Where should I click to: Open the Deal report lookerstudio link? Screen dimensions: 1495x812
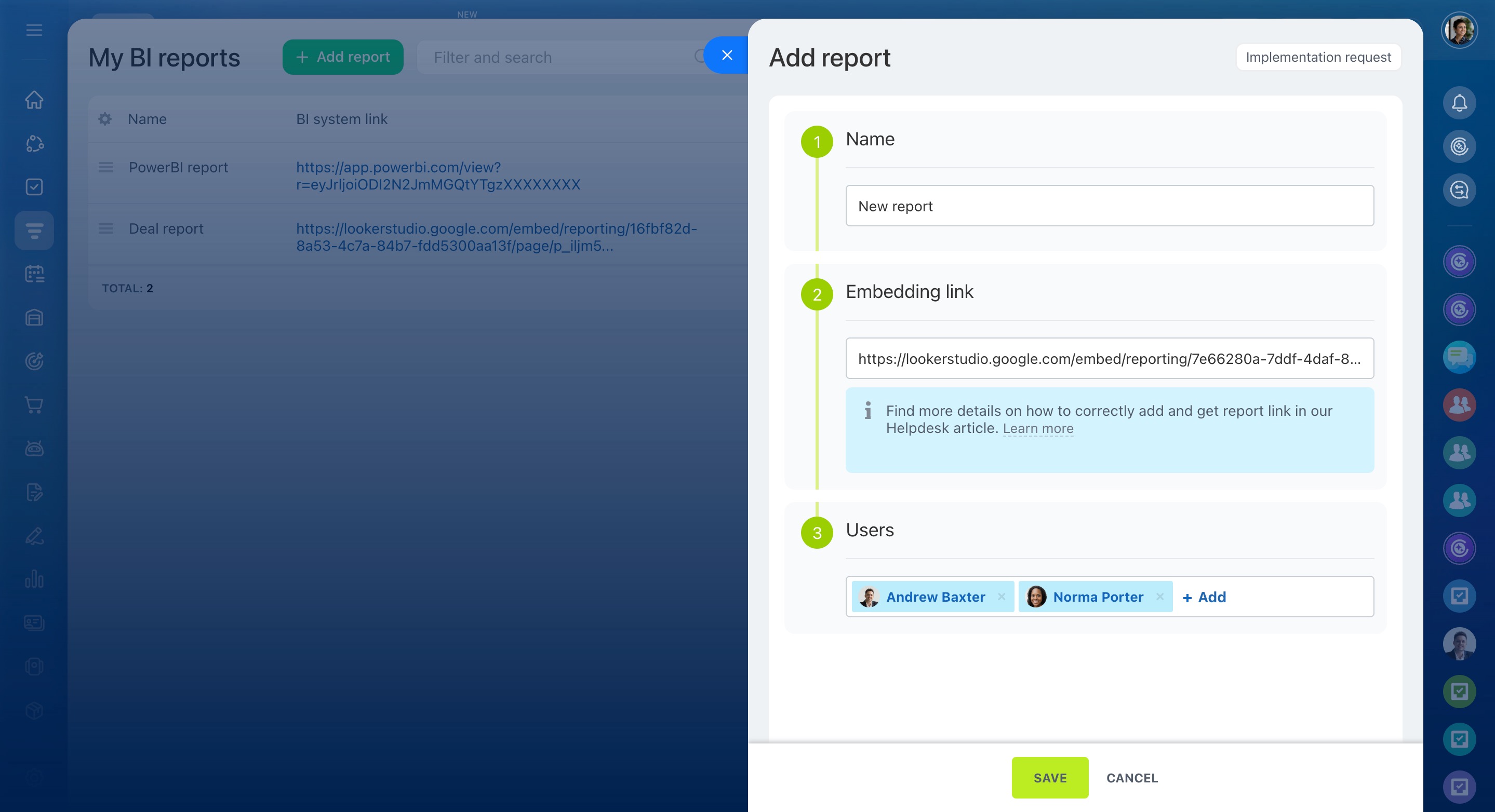pos(496,237)
